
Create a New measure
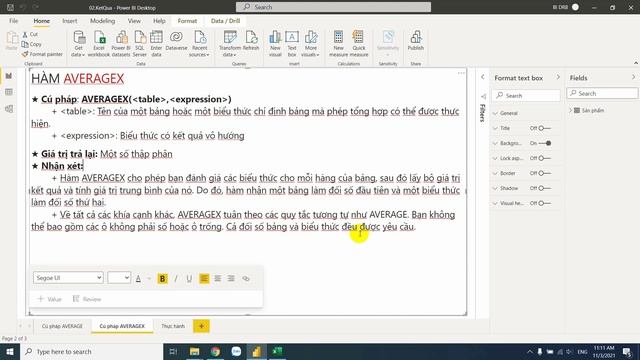(x=338, y=44)
